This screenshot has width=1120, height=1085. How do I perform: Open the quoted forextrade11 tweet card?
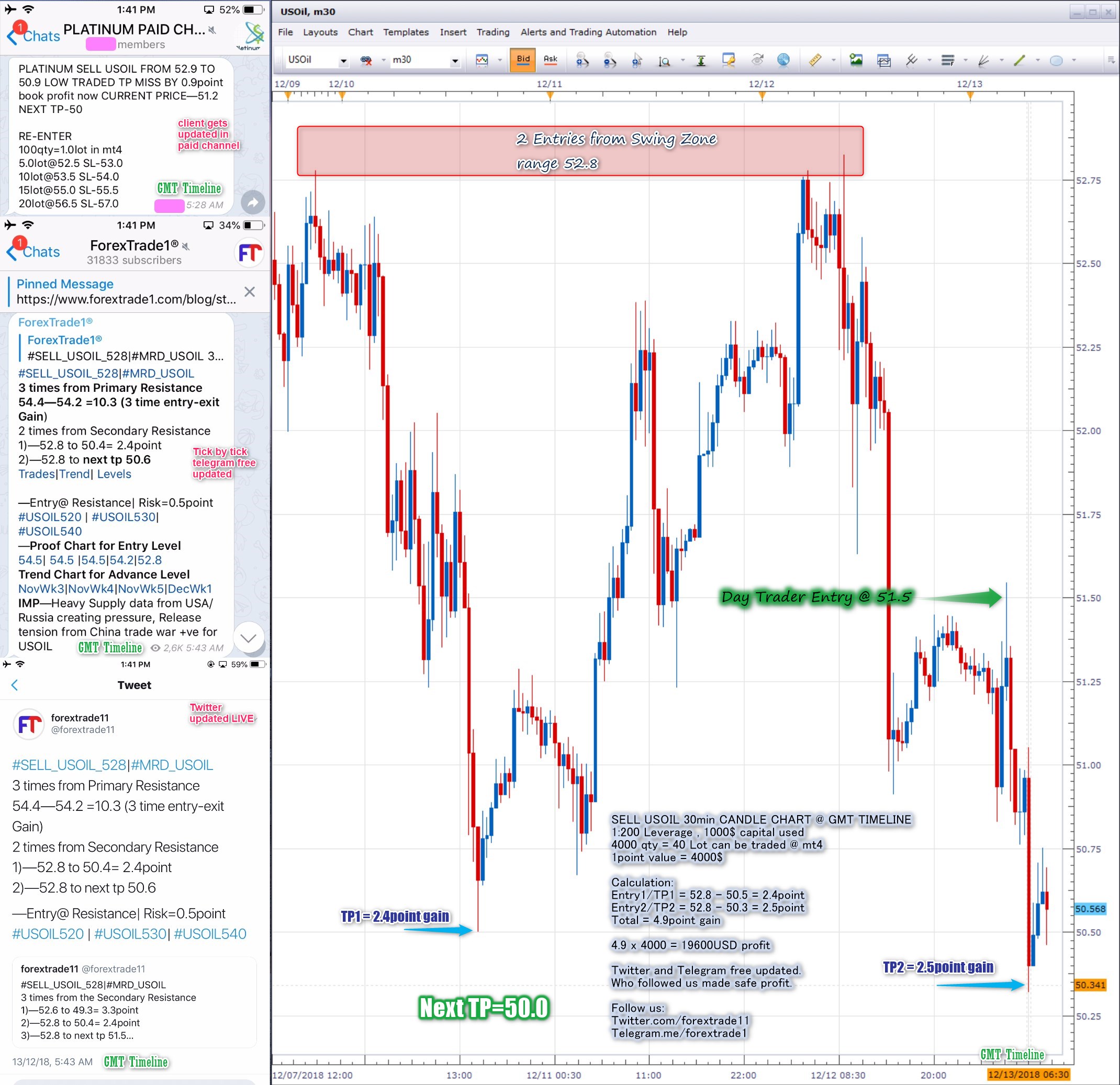[135, 1003]
